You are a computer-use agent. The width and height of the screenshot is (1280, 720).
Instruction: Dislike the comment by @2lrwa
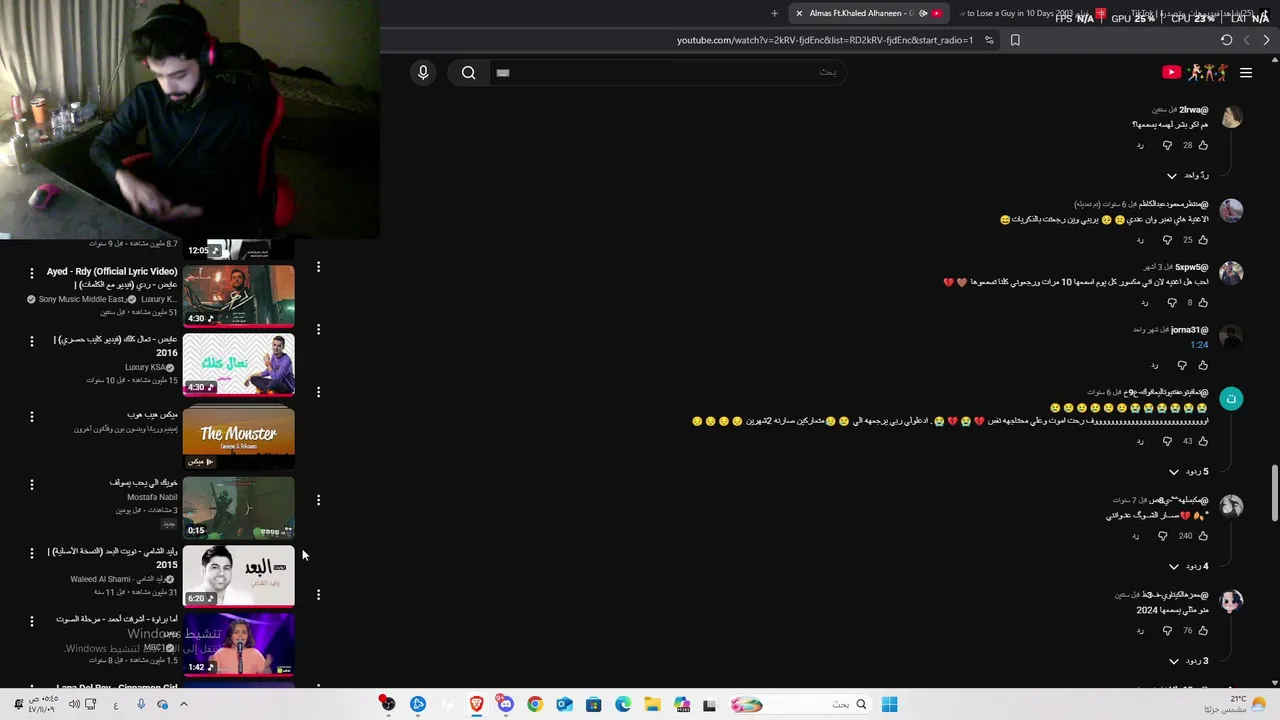pyautogui.click(x=1167, y=145)
